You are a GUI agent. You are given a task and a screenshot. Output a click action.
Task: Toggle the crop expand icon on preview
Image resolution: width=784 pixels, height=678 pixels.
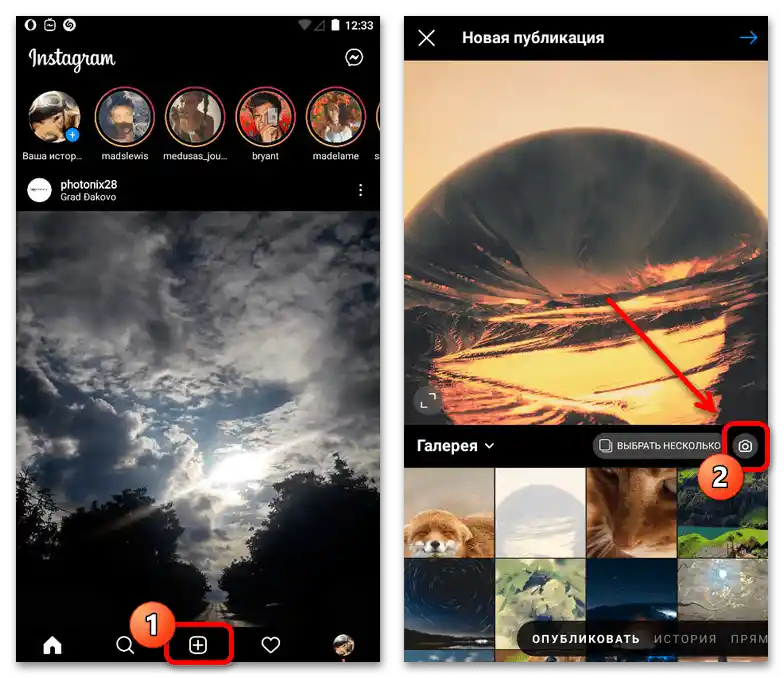(x=428, y=400)
